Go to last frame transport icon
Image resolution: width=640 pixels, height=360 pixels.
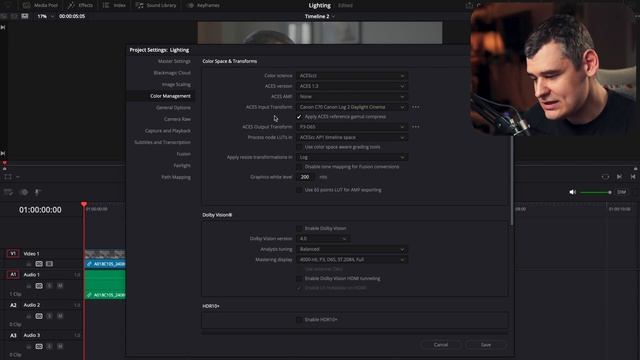click(x=633, y=177)
